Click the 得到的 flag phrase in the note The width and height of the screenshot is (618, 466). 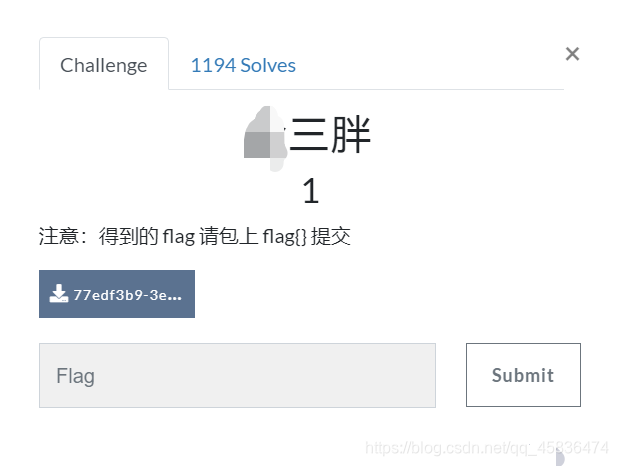coord(147,237)
